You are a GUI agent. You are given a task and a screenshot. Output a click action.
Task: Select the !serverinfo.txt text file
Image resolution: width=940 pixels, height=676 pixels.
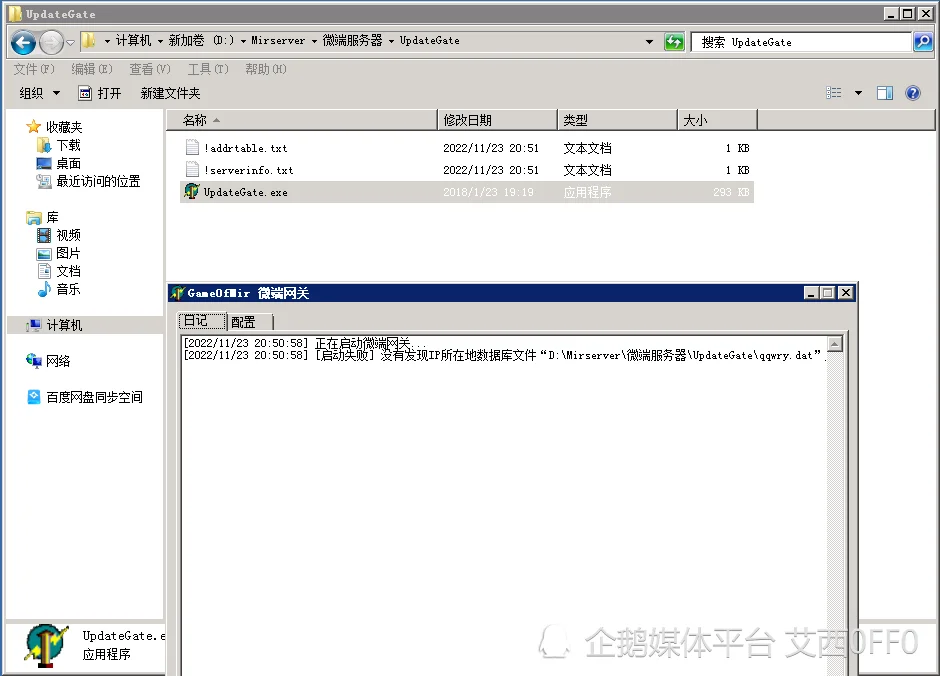(248, 170)
